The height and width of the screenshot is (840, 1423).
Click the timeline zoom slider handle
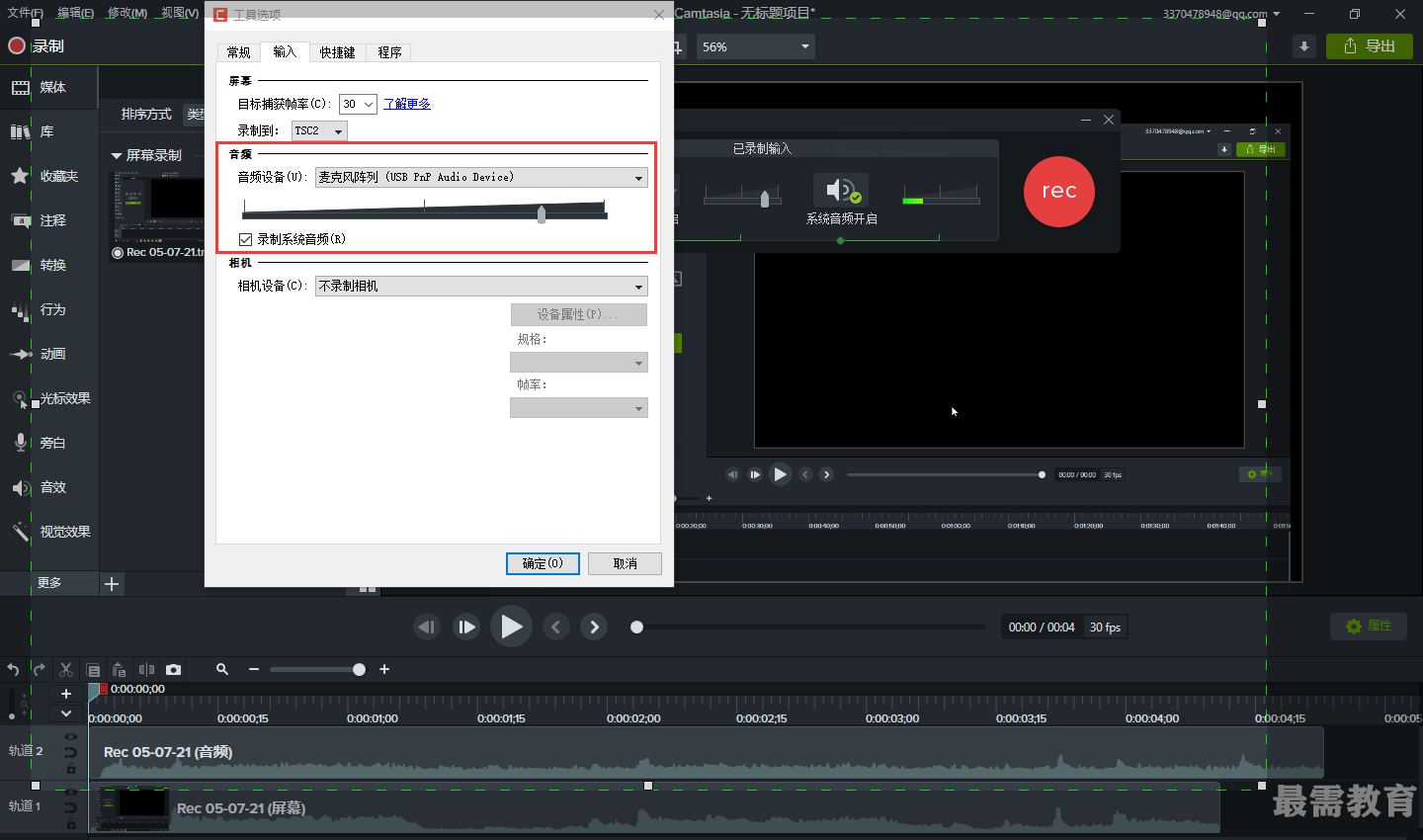tap(359, 669)
